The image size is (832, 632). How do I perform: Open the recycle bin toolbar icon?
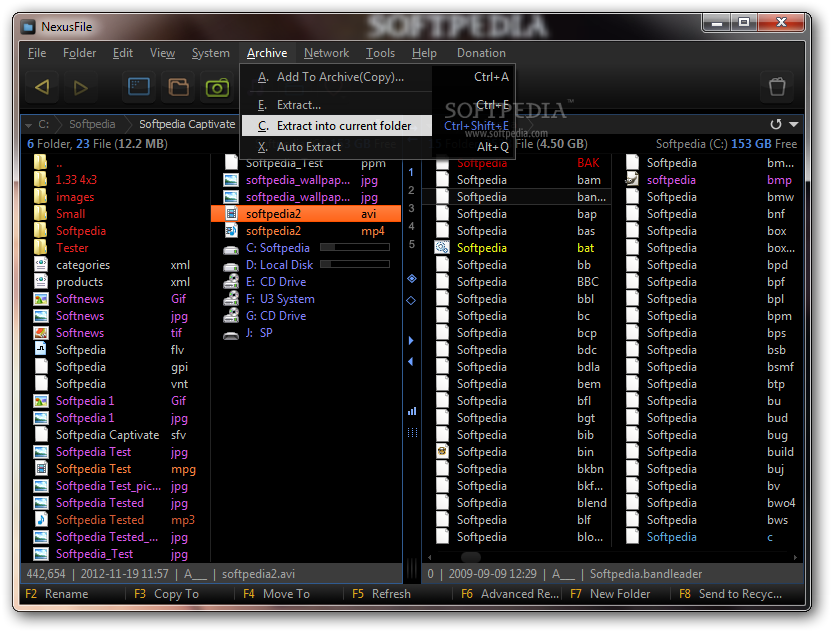point(777,86)
